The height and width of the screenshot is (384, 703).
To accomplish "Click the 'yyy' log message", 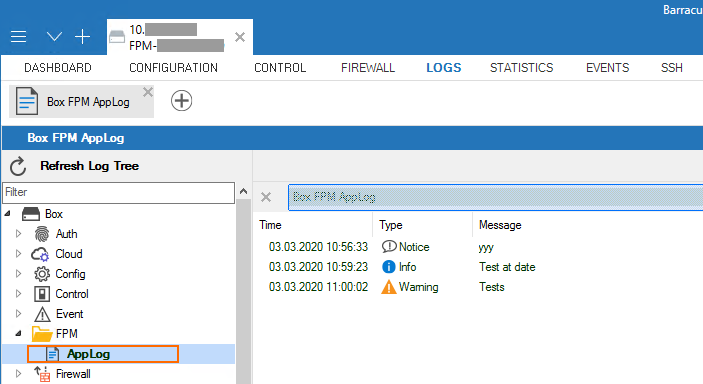I will tap(486, 248).
